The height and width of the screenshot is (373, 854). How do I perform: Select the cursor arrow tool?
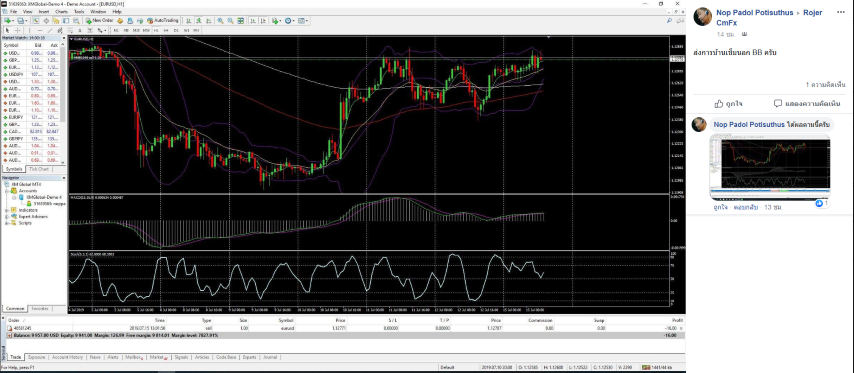[x=7, y=30]
